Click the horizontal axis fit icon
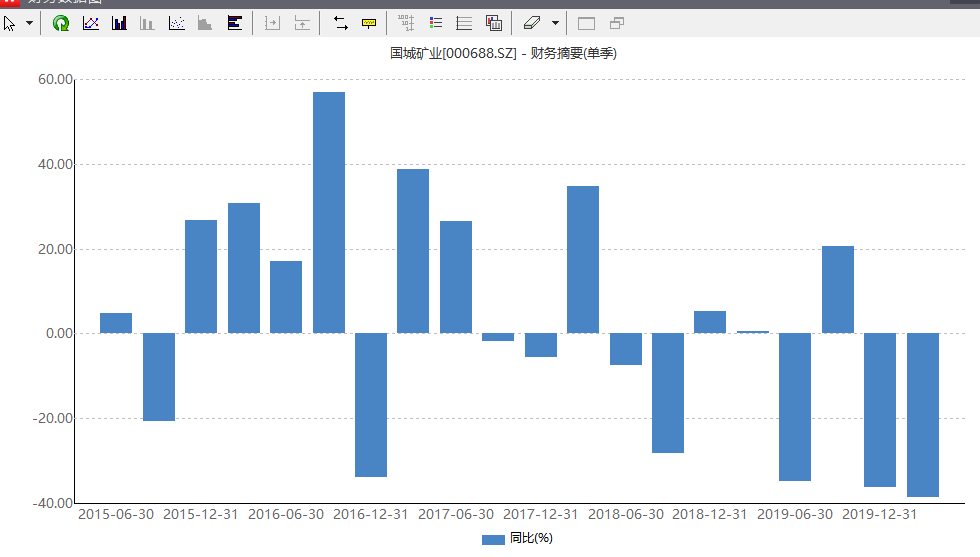980x557 pixels. tap(272, 24)
